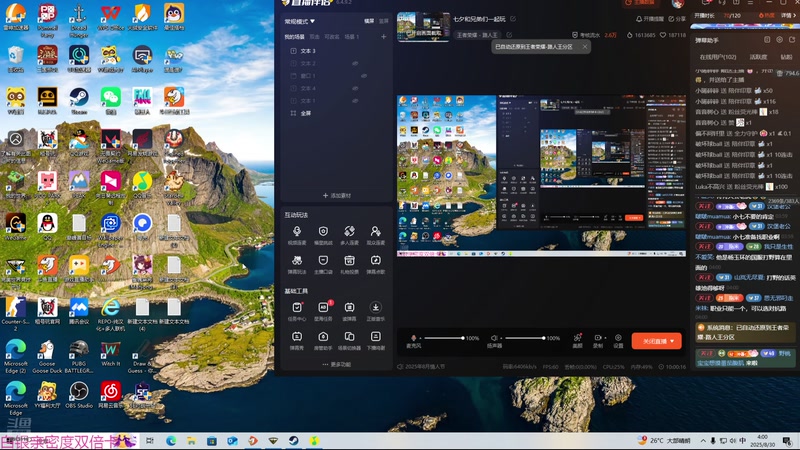Open the microphone device dropdown arrow
Image resolution: width=800 pixels, height=450 pixels.
point(420,338)
